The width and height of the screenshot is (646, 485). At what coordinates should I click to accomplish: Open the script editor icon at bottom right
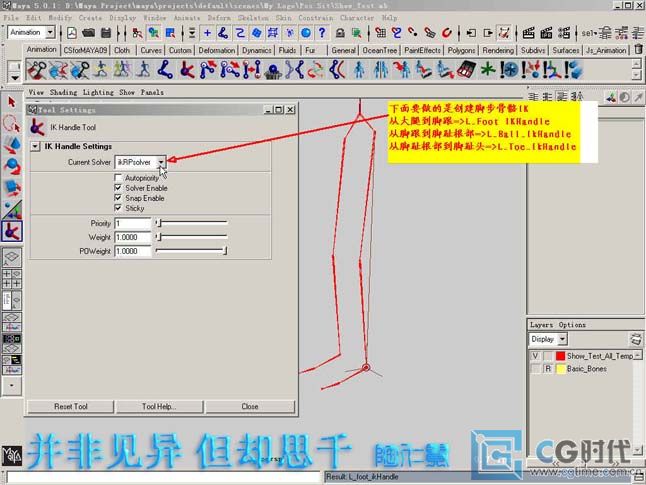tap(640, 477)
